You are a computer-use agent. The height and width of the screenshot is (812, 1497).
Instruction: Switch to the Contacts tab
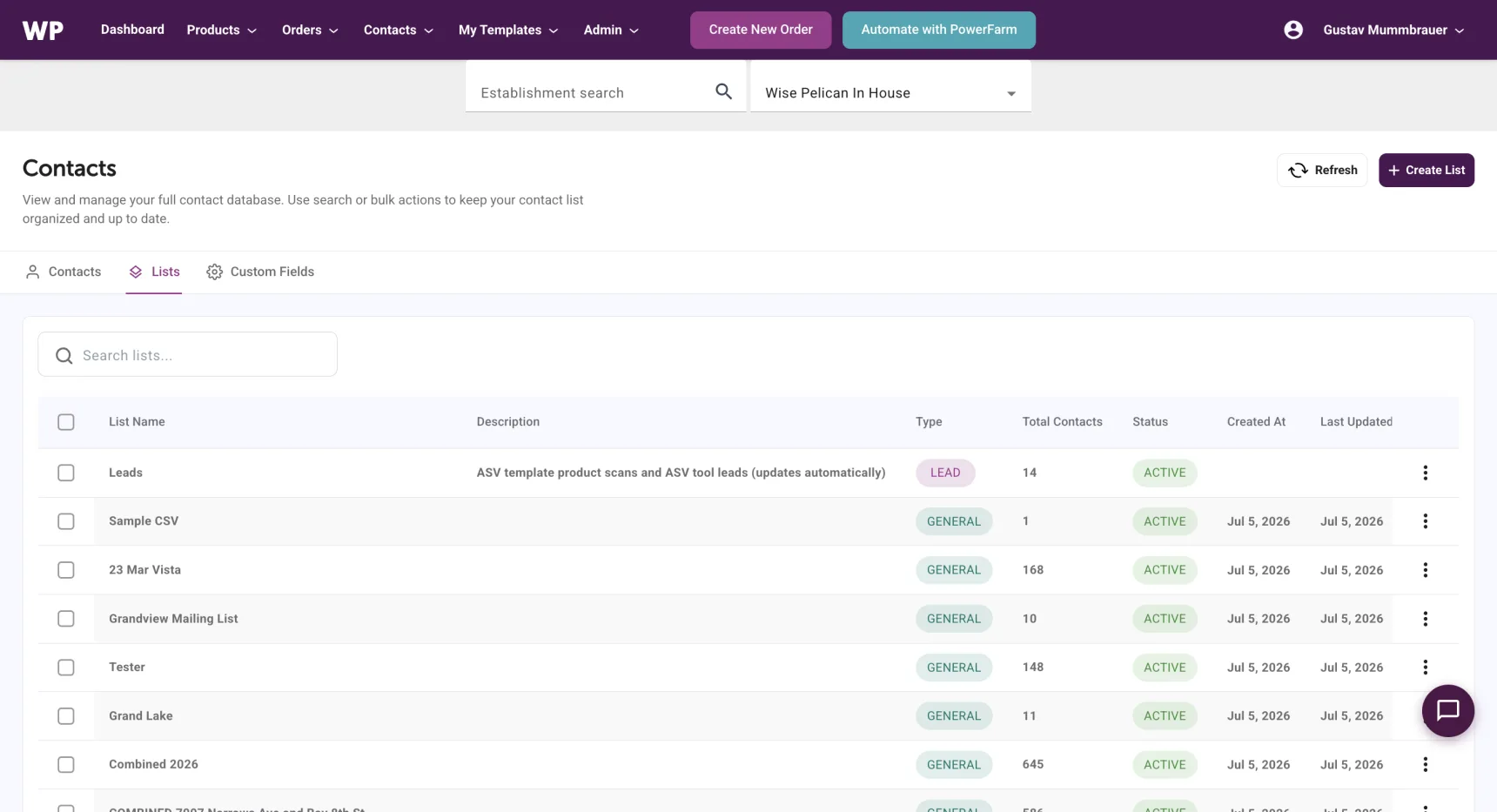63,272
